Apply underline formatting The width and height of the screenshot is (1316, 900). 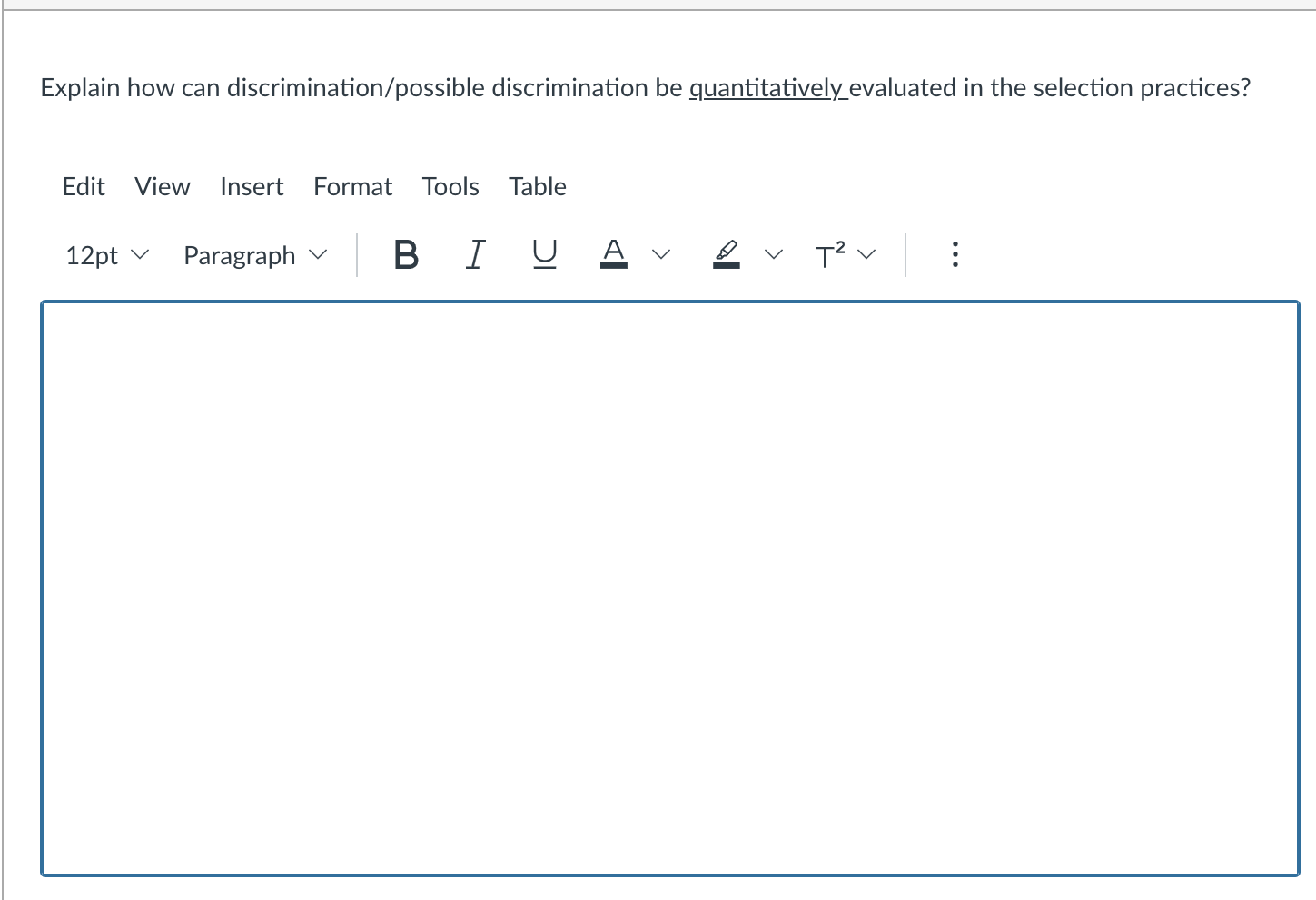[542, 255]
